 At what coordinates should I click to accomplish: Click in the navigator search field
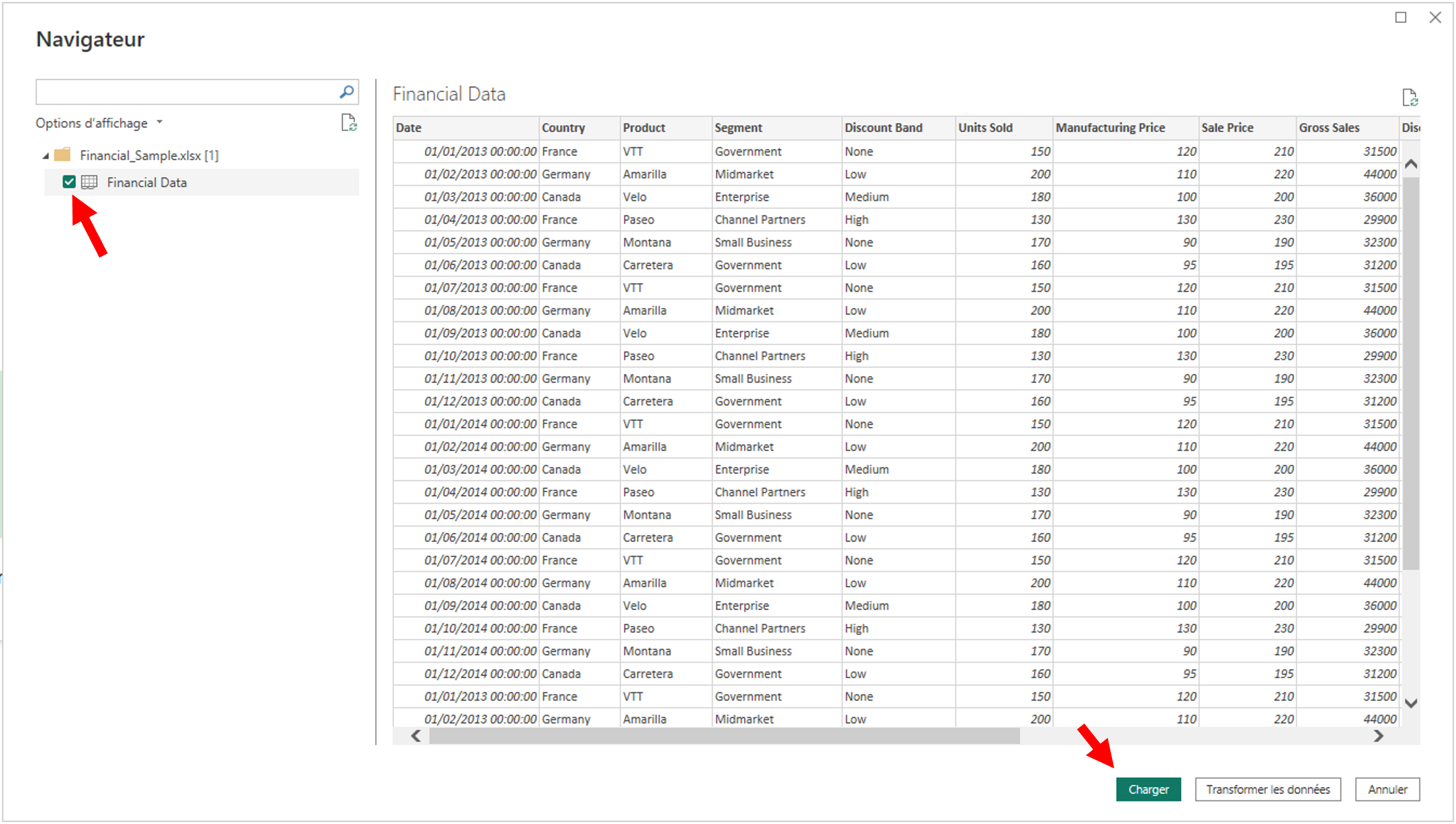(x=187, y=92)
